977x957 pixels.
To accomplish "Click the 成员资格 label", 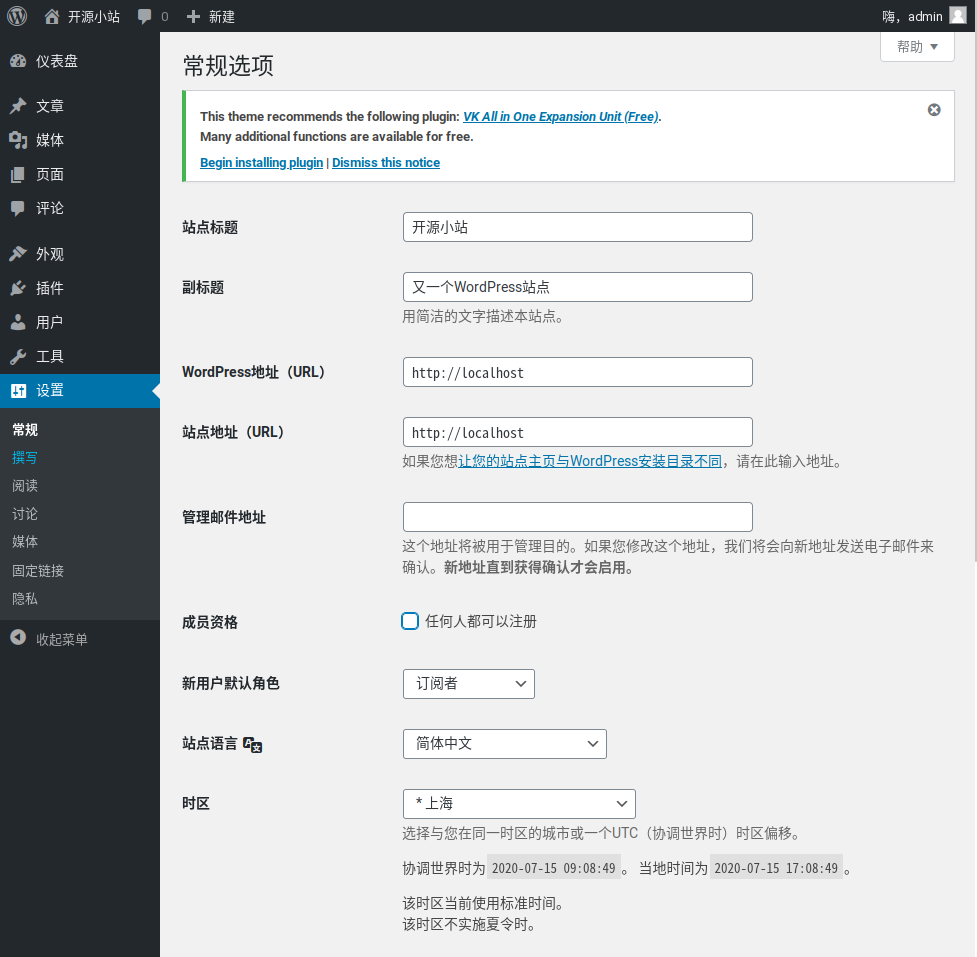I will pos(210,622).
